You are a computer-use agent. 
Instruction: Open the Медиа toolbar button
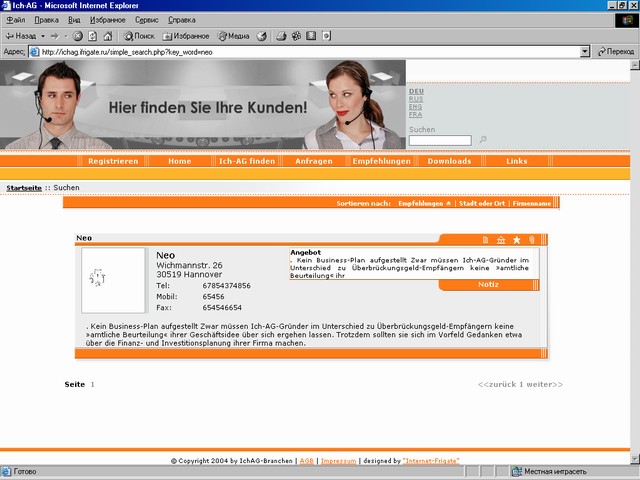(x=233, y=36)
